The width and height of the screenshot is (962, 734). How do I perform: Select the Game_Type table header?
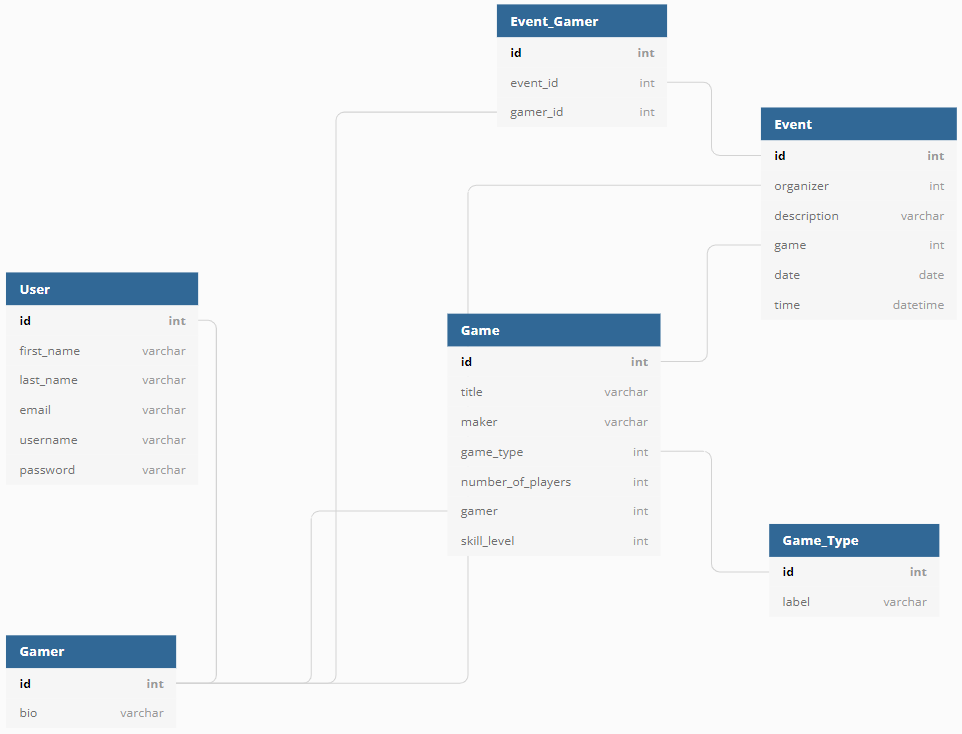click(853, 540)
